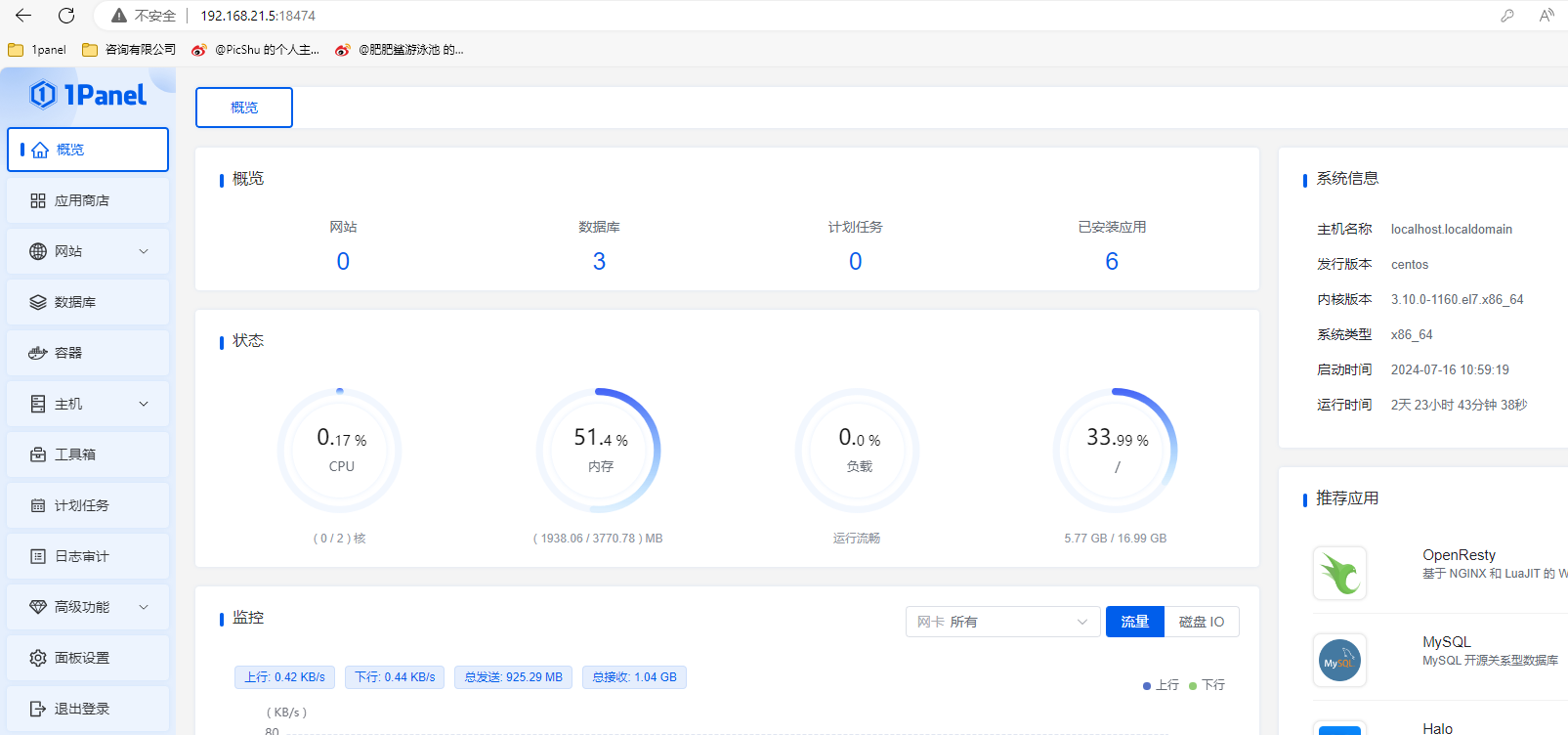Click the log audit icon in sidebar
1568x735 pixels.
[x=38, y=556]
